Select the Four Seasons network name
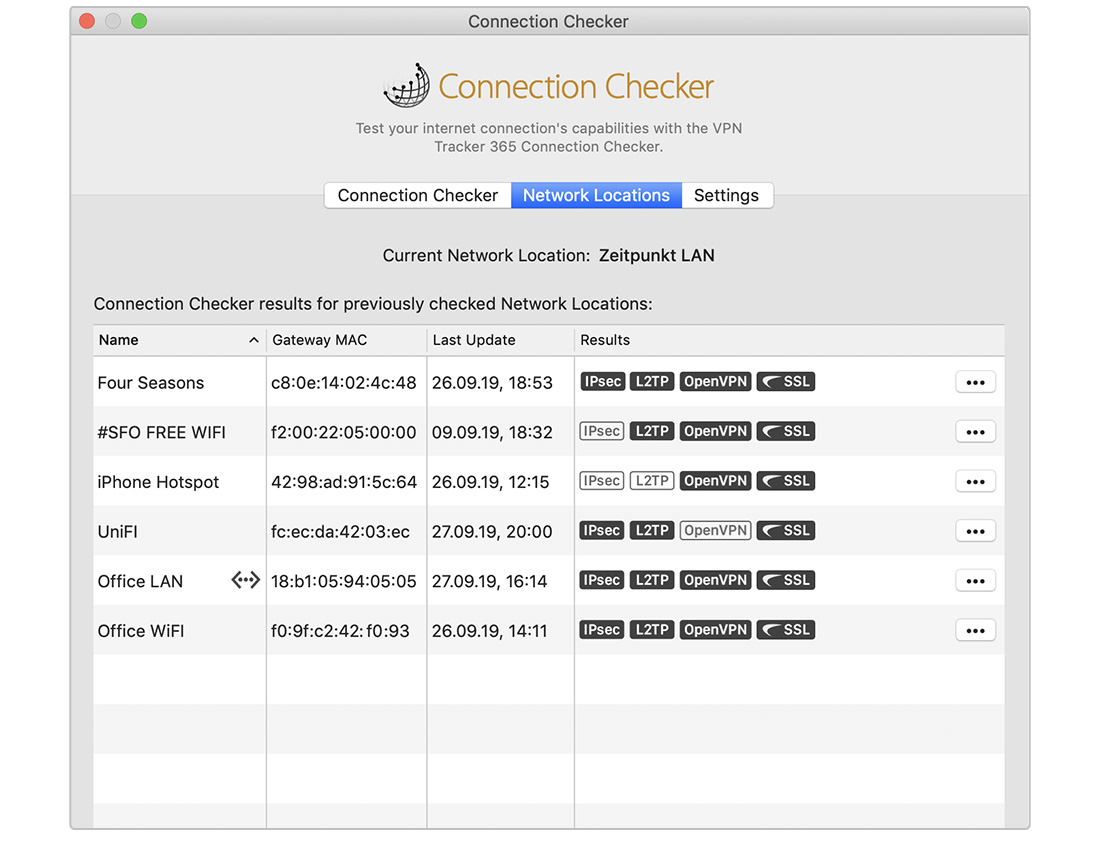This screenshot has height=854, width=1100. point(151,383)
